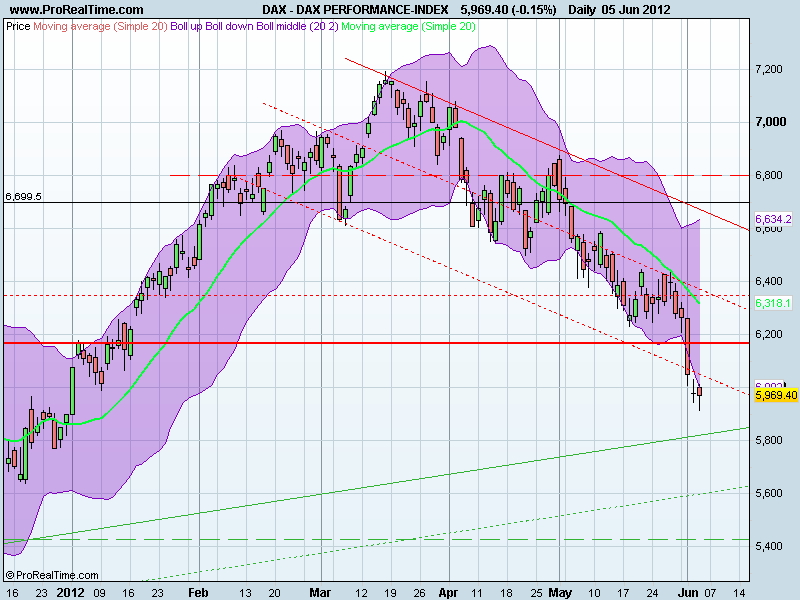Click the 10 date label on time axis
Screen dimensions: 800x600
594,593
